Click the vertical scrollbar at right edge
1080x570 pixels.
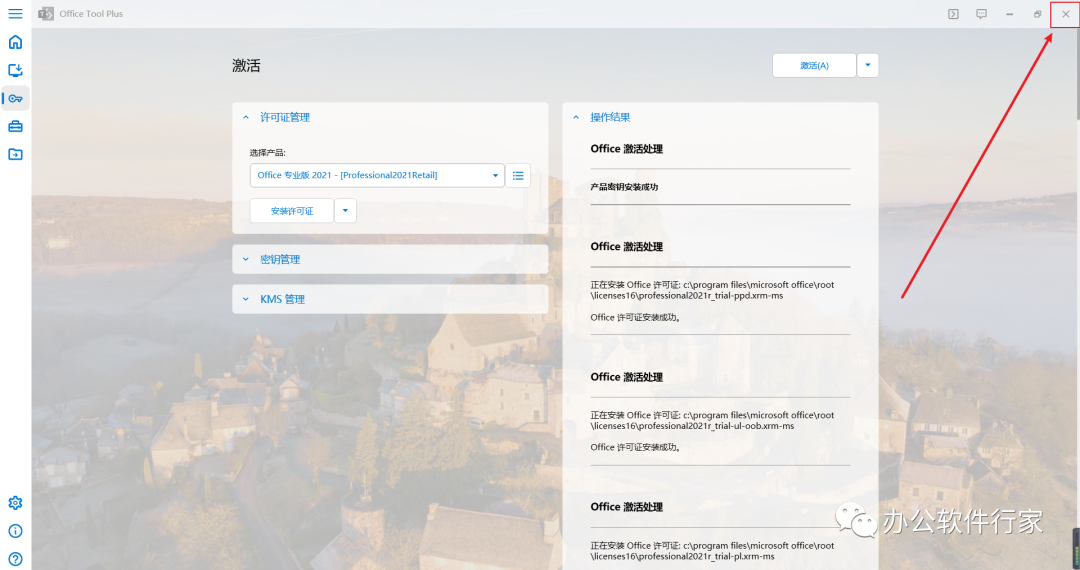pos(1077,76)
